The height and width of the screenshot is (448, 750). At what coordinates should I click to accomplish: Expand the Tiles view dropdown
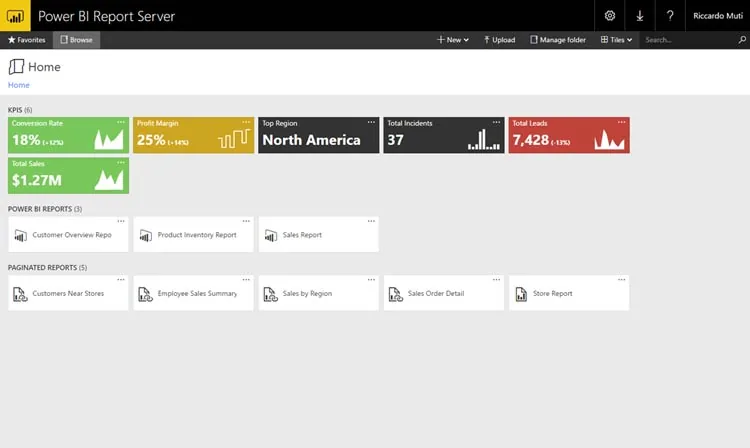617,40
